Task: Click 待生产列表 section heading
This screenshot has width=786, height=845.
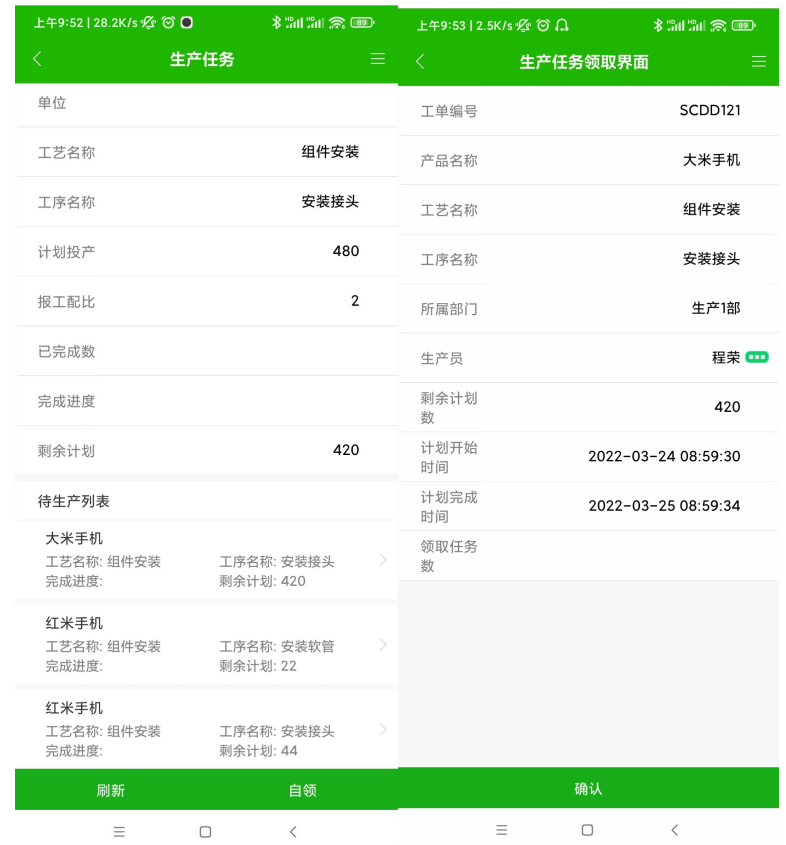Action: [74, 501]
